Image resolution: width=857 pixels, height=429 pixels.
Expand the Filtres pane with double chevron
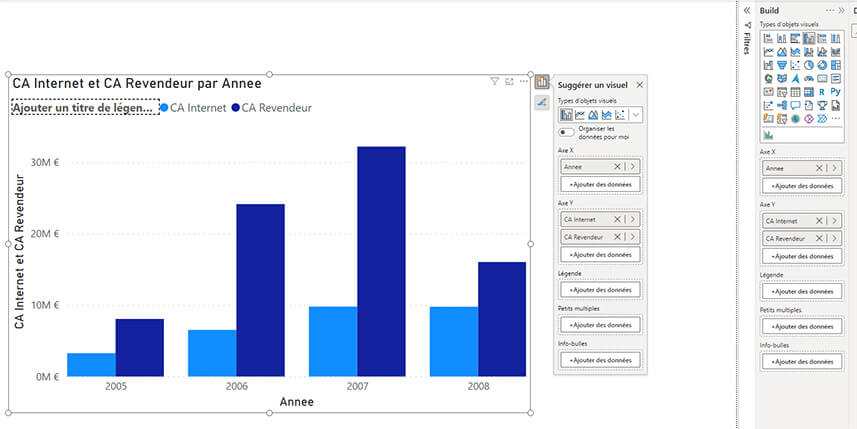click(x=747, y=10)
